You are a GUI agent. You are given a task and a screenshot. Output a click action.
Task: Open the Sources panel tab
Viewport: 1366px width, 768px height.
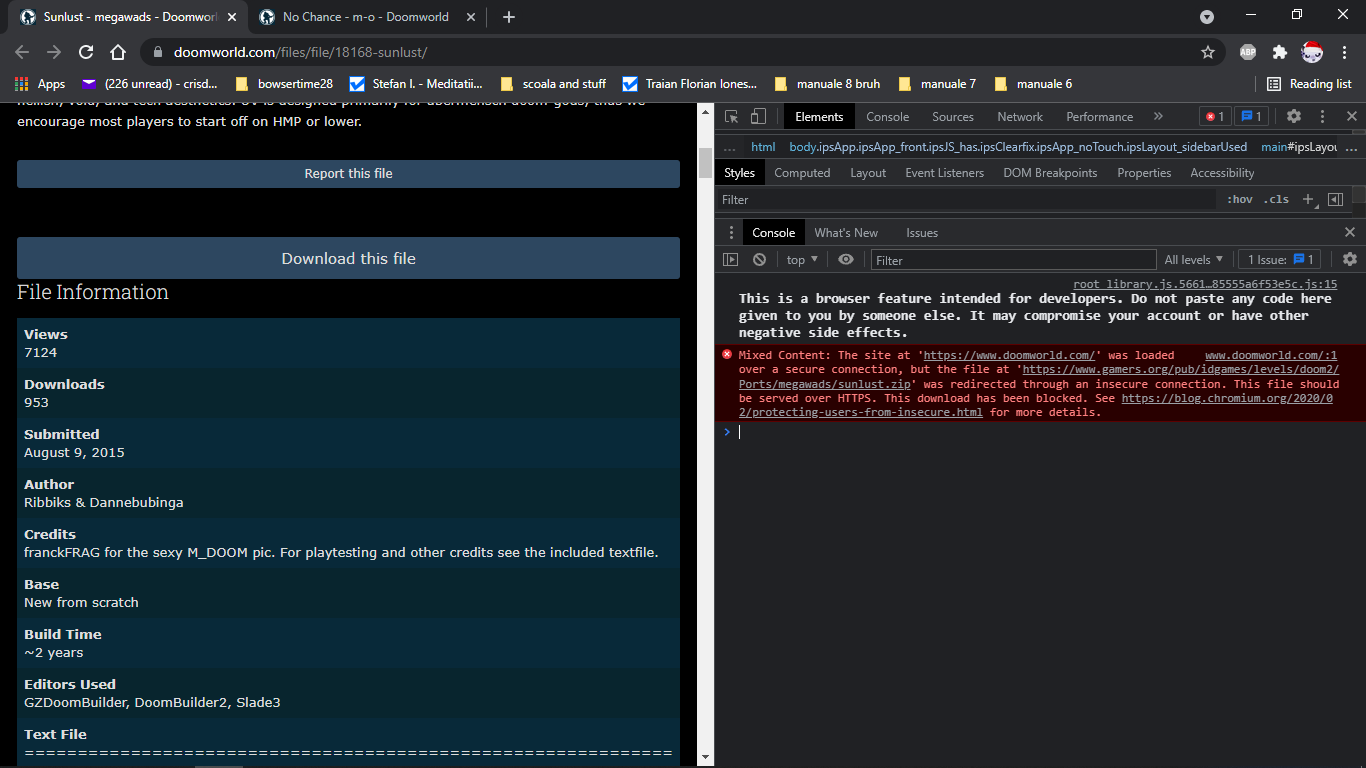coord(952,117)
